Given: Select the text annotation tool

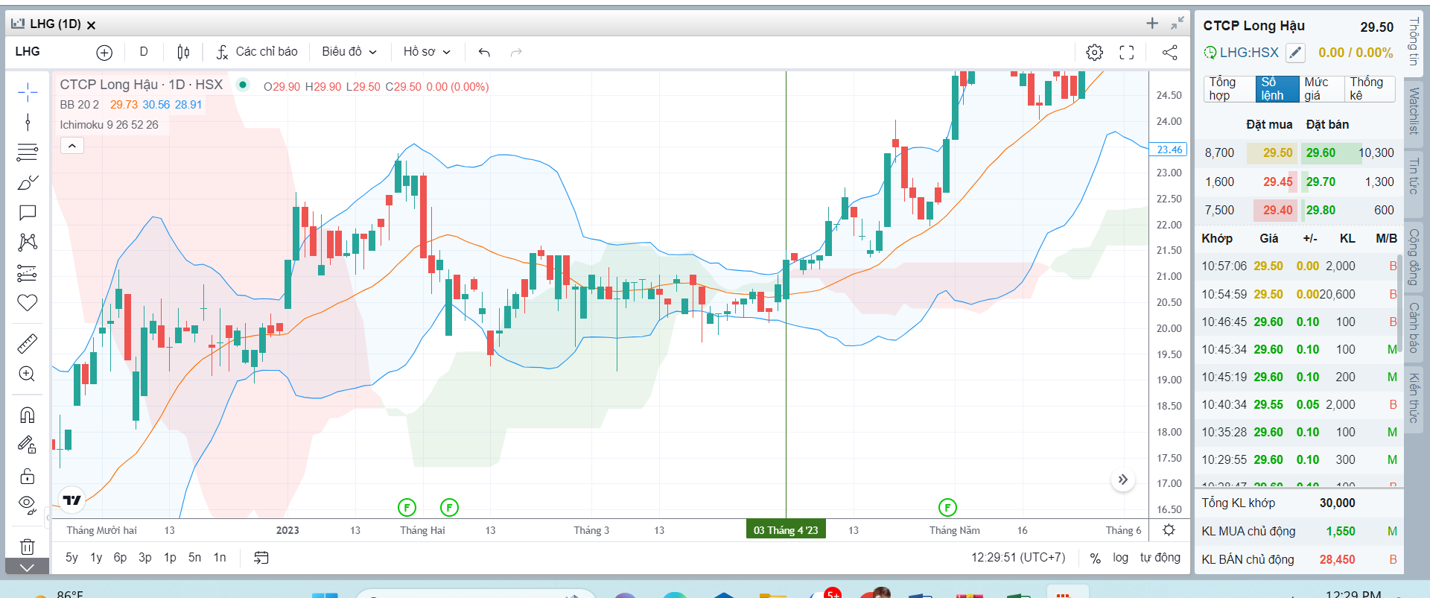Looking at the screenshot, I should pyautogui.click(x=27, y=212).
